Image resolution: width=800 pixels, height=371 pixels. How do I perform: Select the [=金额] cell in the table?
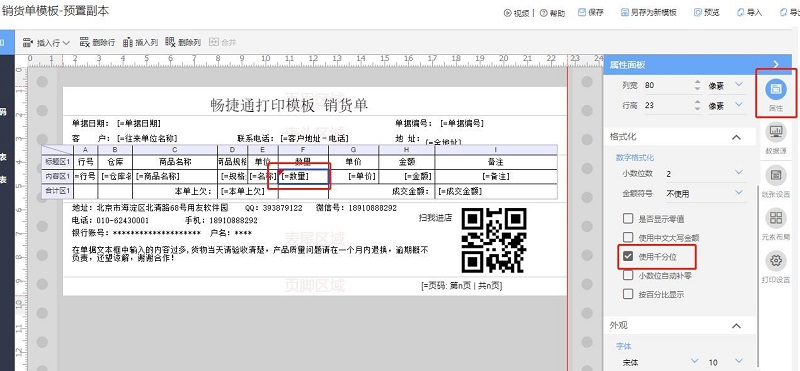407,177
